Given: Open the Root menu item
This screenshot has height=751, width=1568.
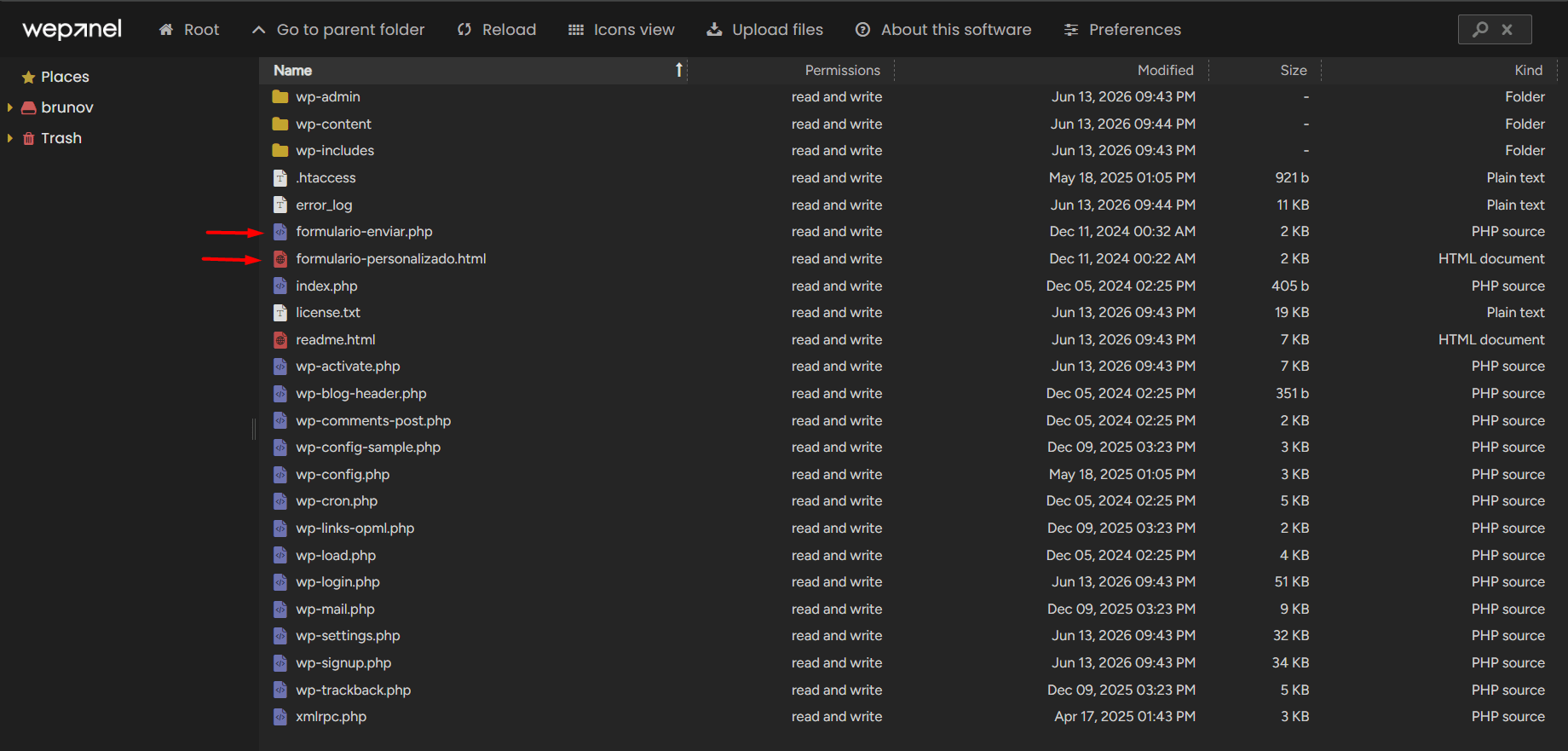Looking at the screenshot, I should point(189,30).
